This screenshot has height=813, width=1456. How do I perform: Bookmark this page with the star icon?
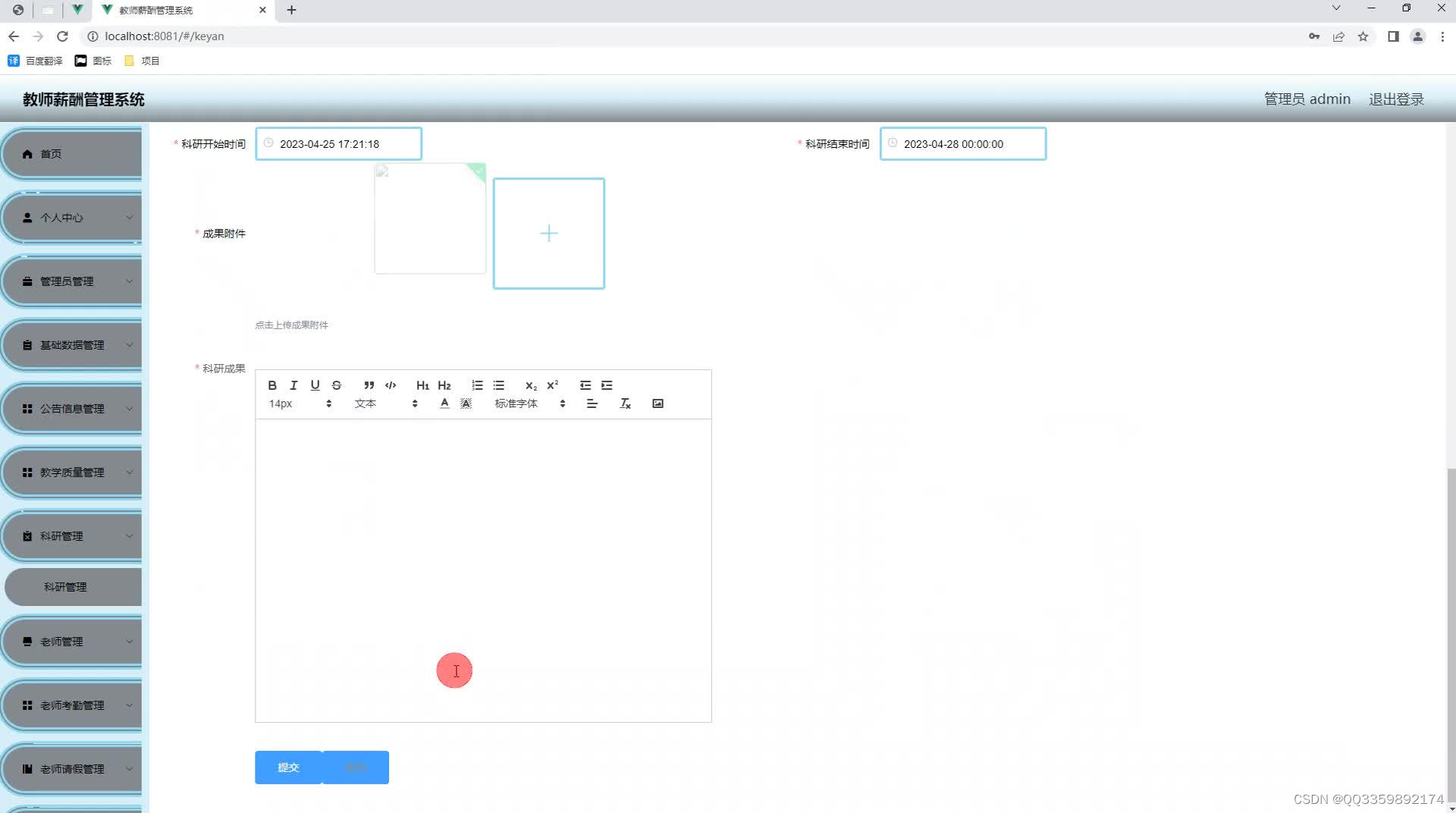click(1363, 36)
